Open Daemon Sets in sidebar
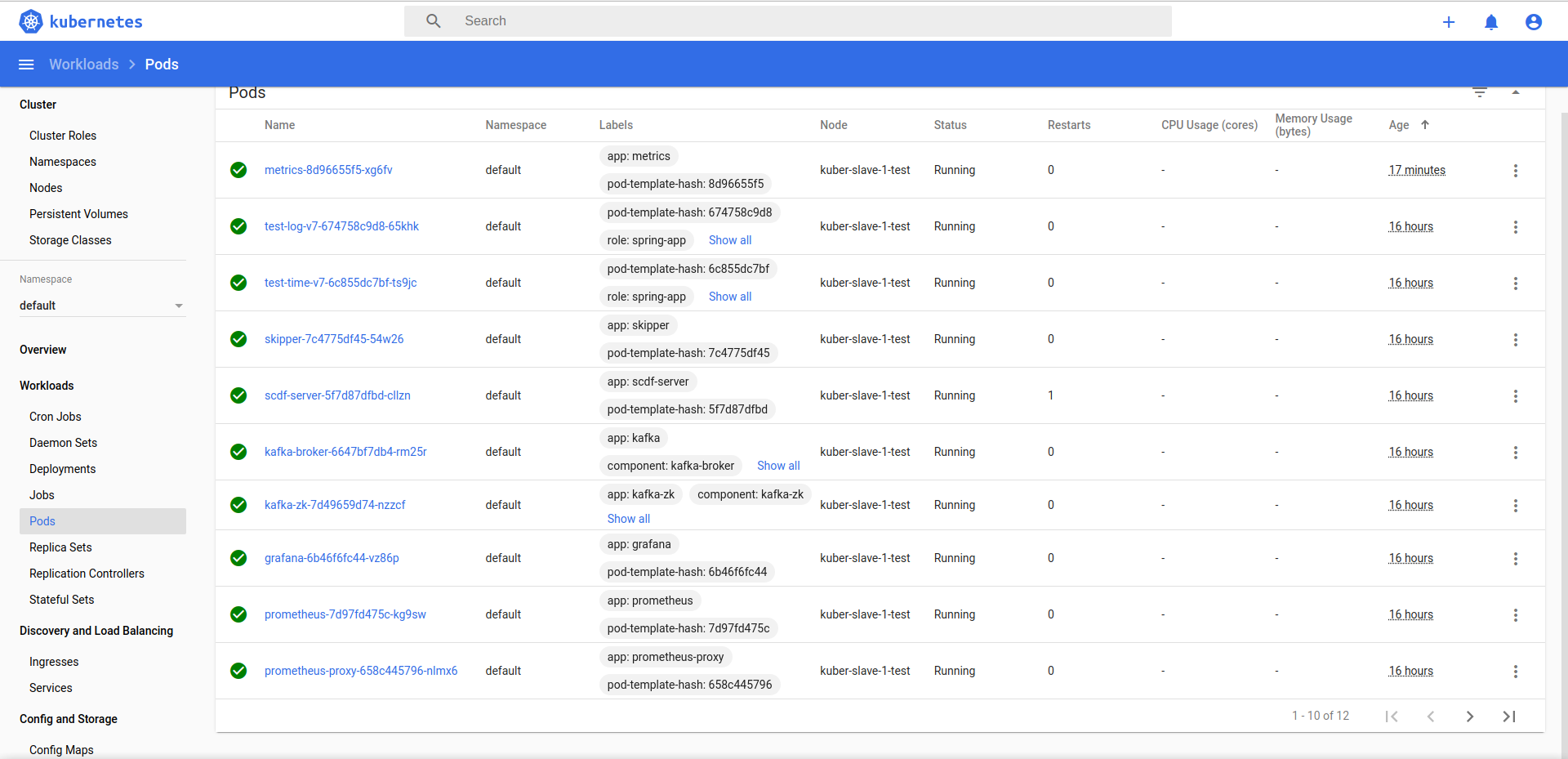This screenshot has width=1568, height=759. tap(63, 443)
